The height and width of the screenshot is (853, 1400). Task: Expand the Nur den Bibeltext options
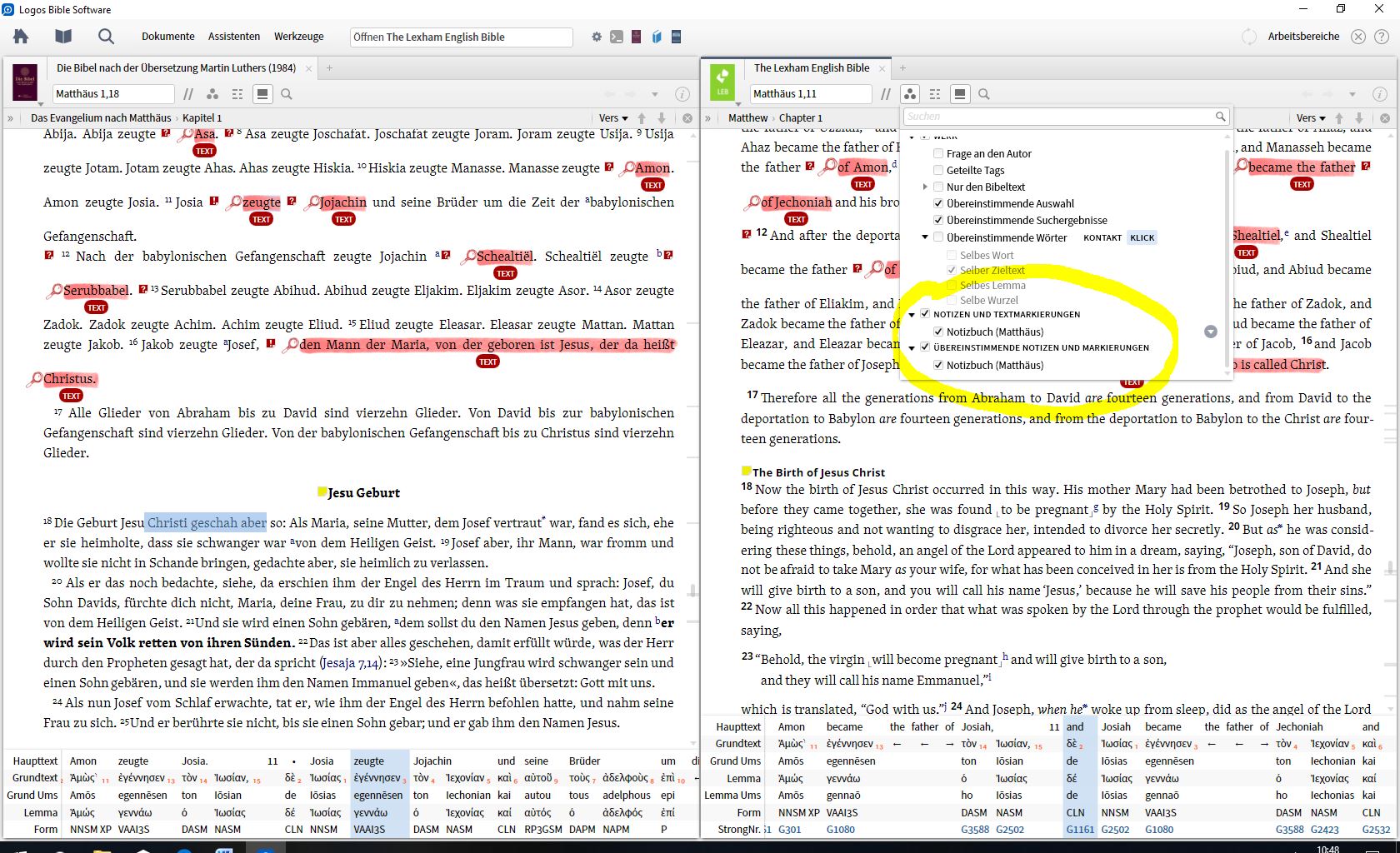(925, 187)
